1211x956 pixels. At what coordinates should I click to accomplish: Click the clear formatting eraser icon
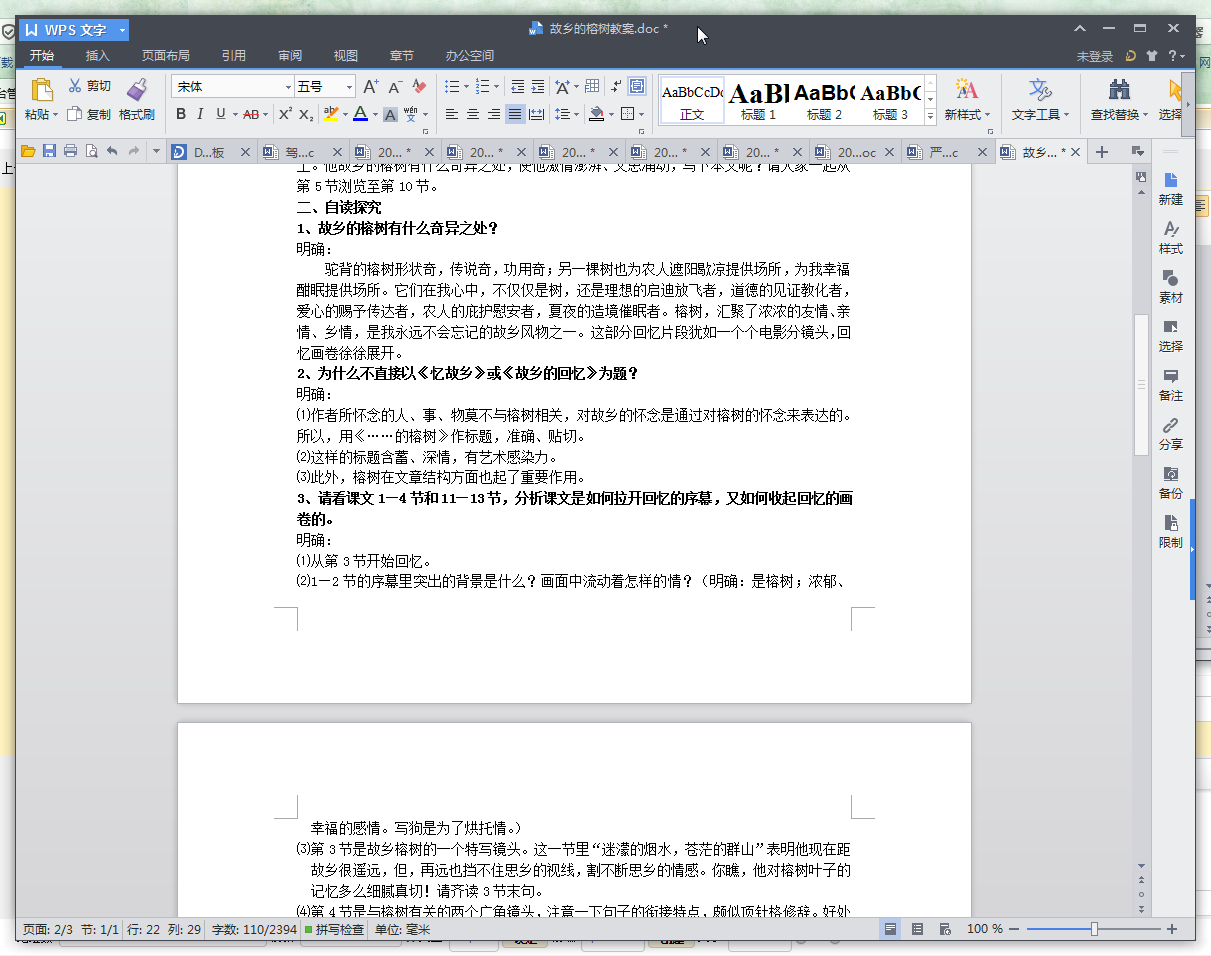click(x=420, y=87)
